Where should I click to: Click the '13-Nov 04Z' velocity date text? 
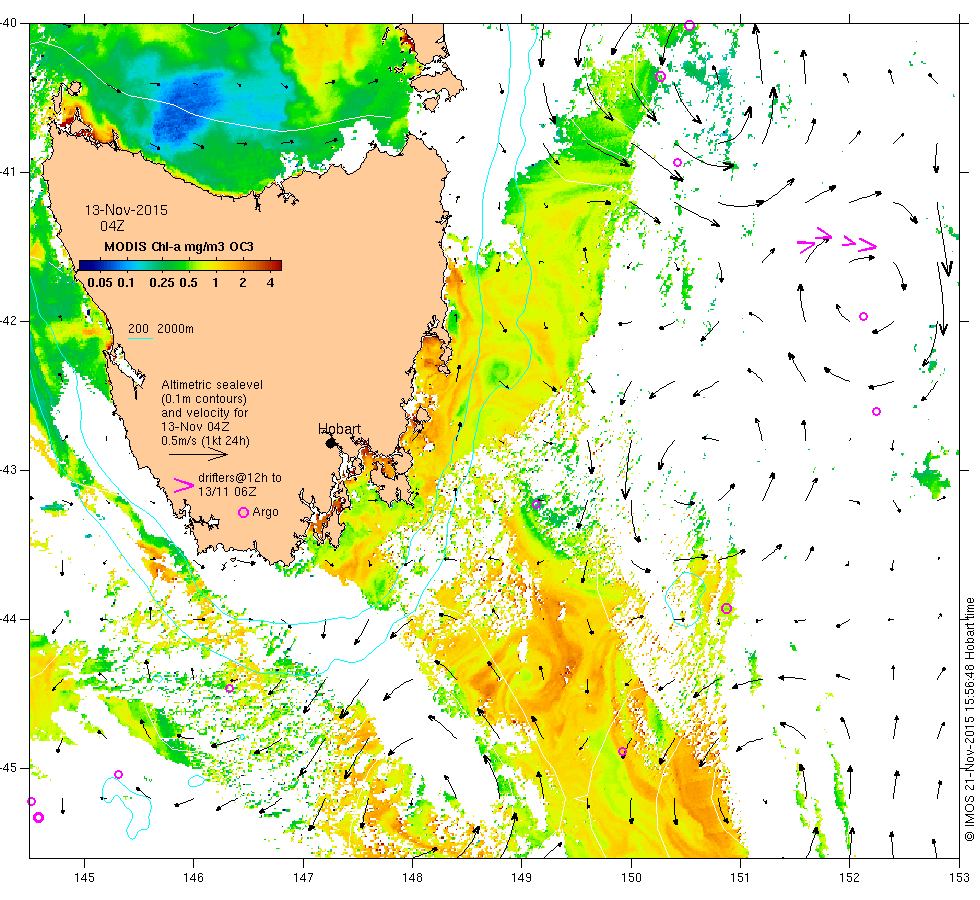coord(195,427)
